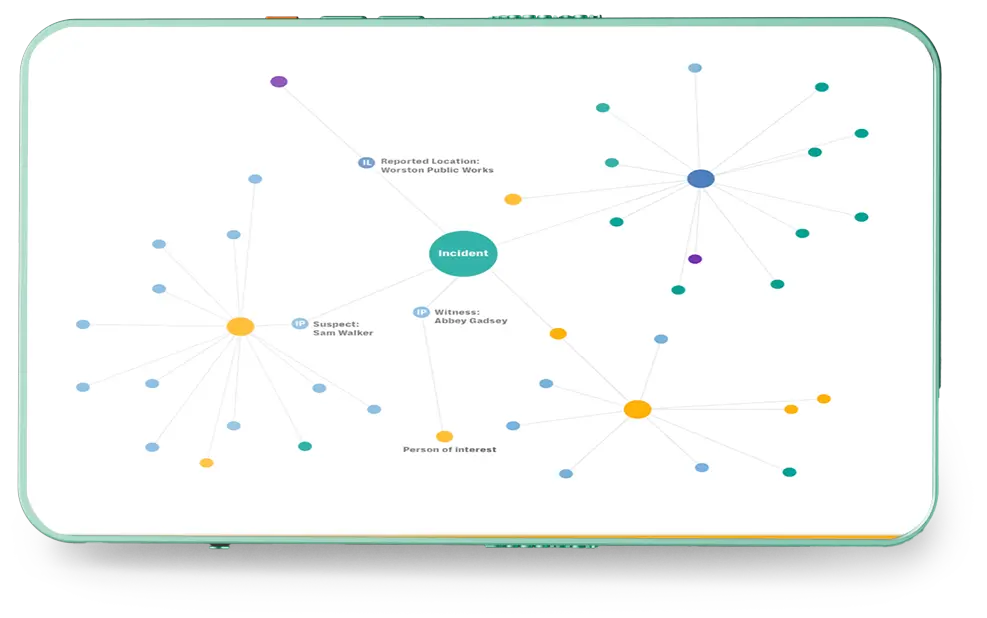Select the central Incident node

(x=463, y=254)
